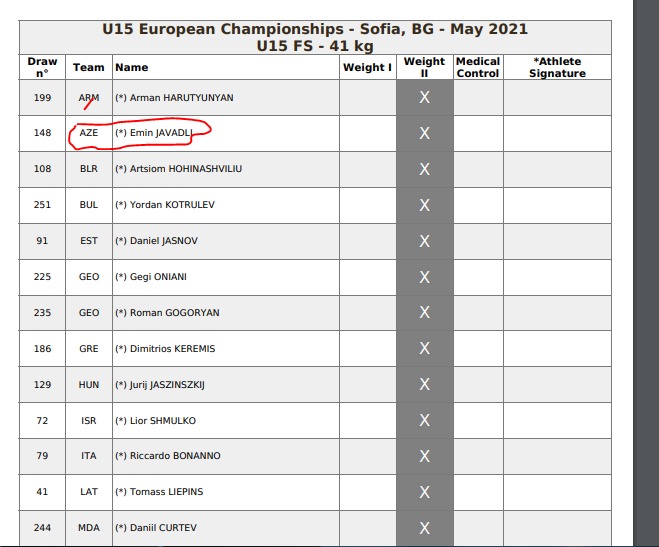Select draw number 108 for BLR
Image resolution: width=659 pixels, height=547 pixels.
click(x=42, y=169)
